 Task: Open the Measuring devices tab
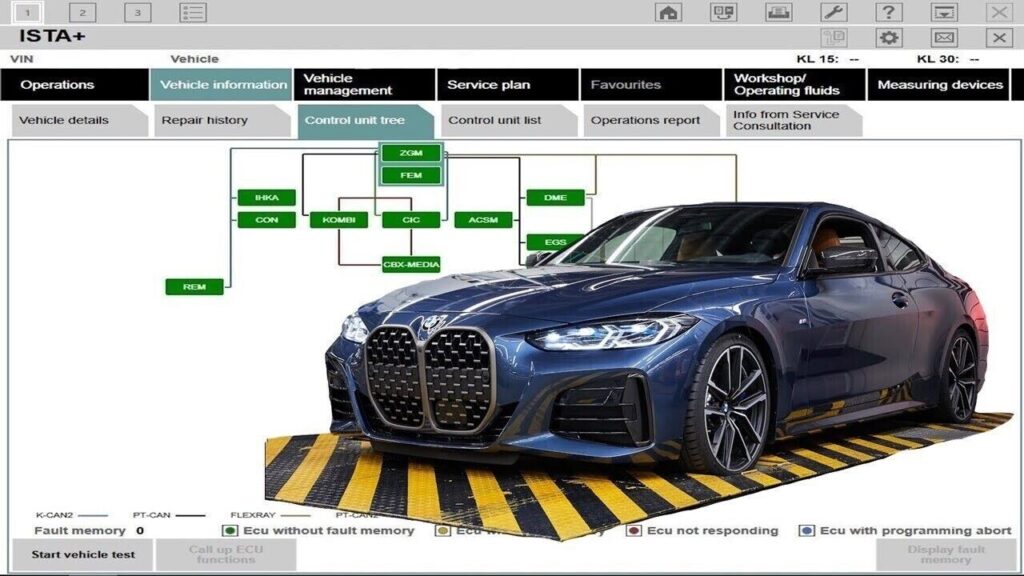point(939,85)
